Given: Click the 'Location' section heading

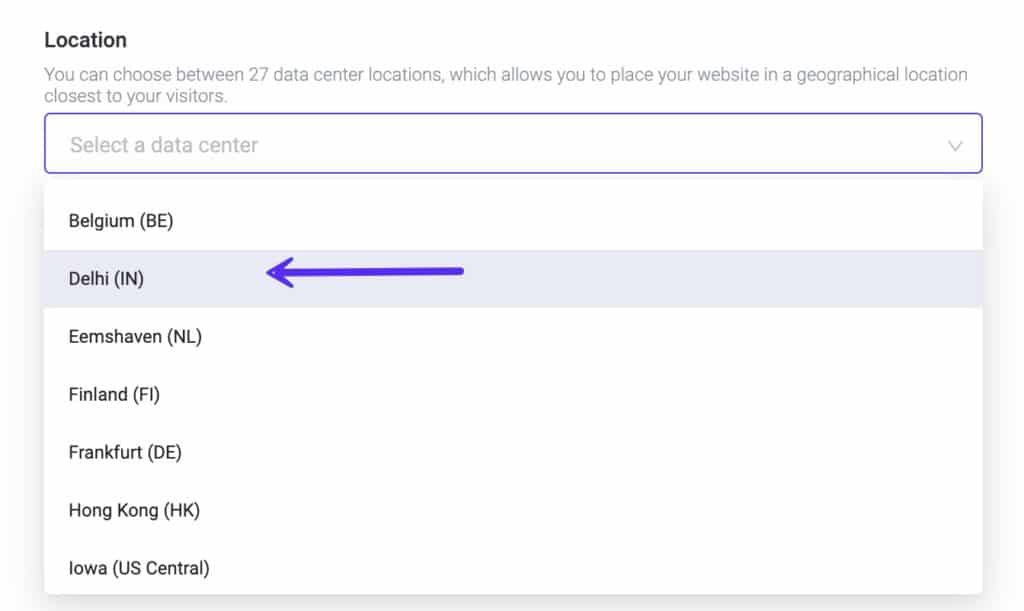Looking at the screenshot, I should click(85, 40).
